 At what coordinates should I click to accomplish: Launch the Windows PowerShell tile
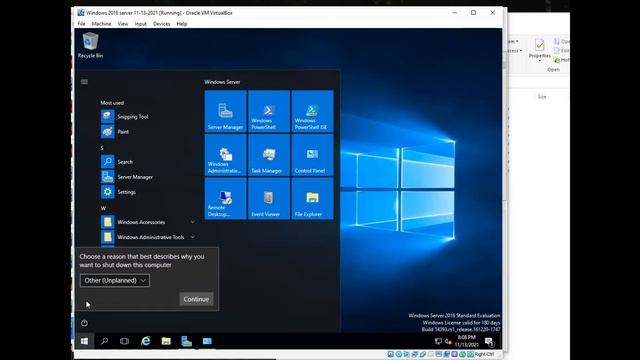point(269,111)
